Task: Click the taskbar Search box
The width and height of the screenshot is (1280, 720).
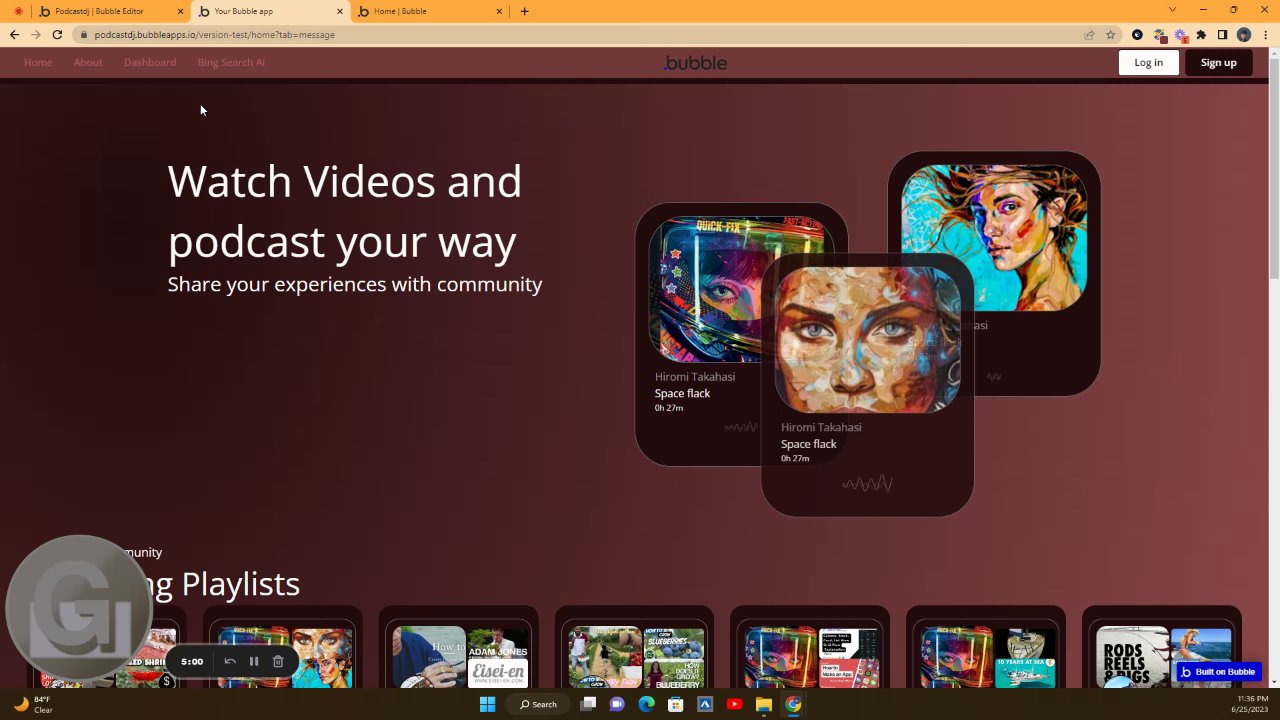Action: coord(538,704)
